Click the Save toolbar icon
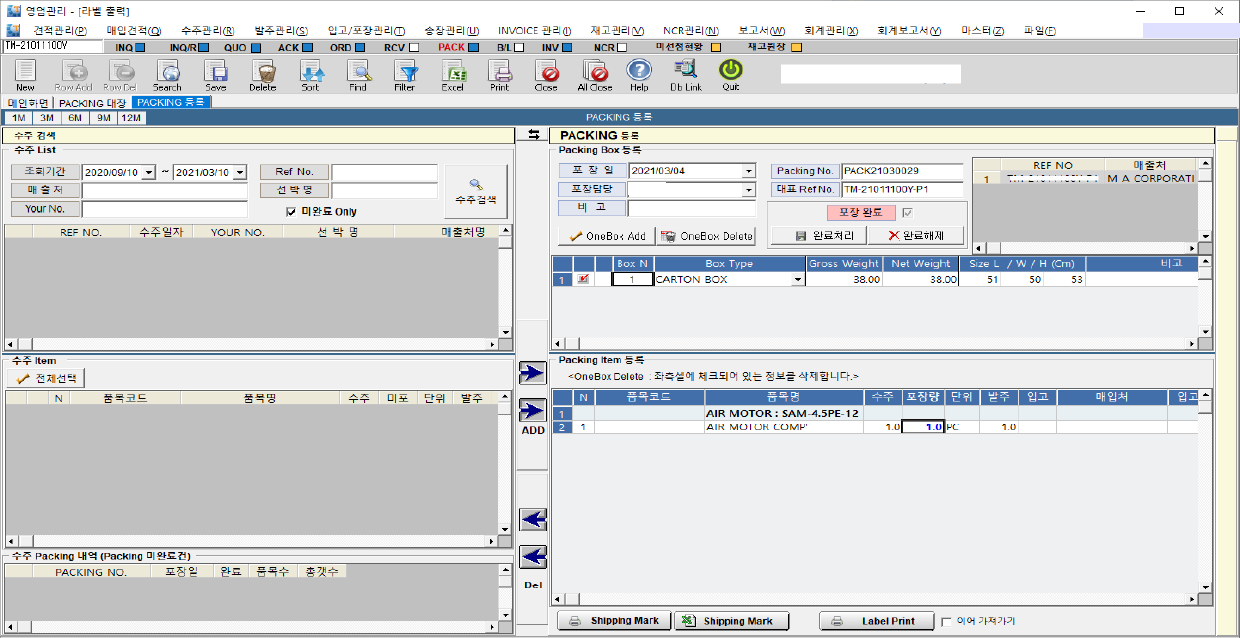The height and width of the screenshot is (638, 1240). tap(215, 73)
